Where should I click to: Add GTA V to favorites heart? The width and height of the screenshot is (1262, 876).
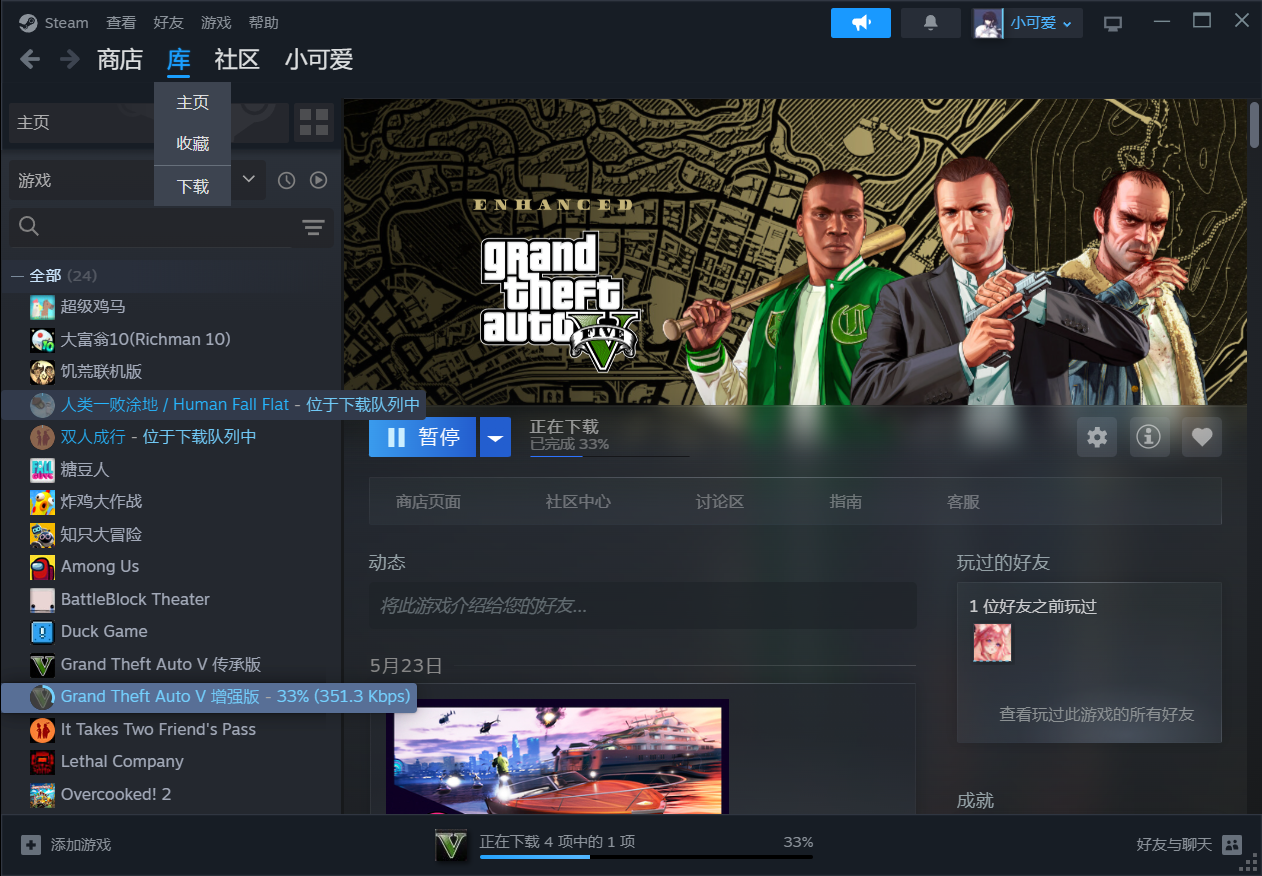point(1202,437)
